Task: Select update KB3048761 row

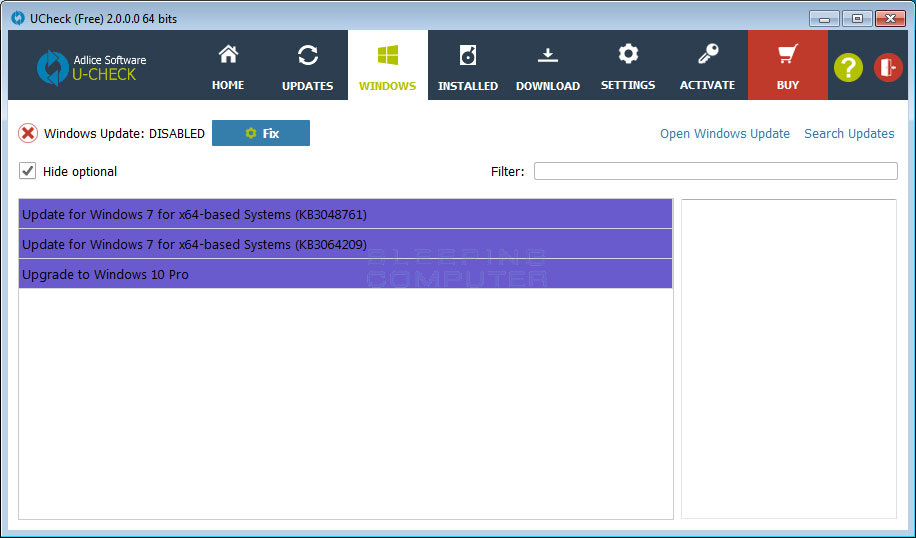Action: 345,214
